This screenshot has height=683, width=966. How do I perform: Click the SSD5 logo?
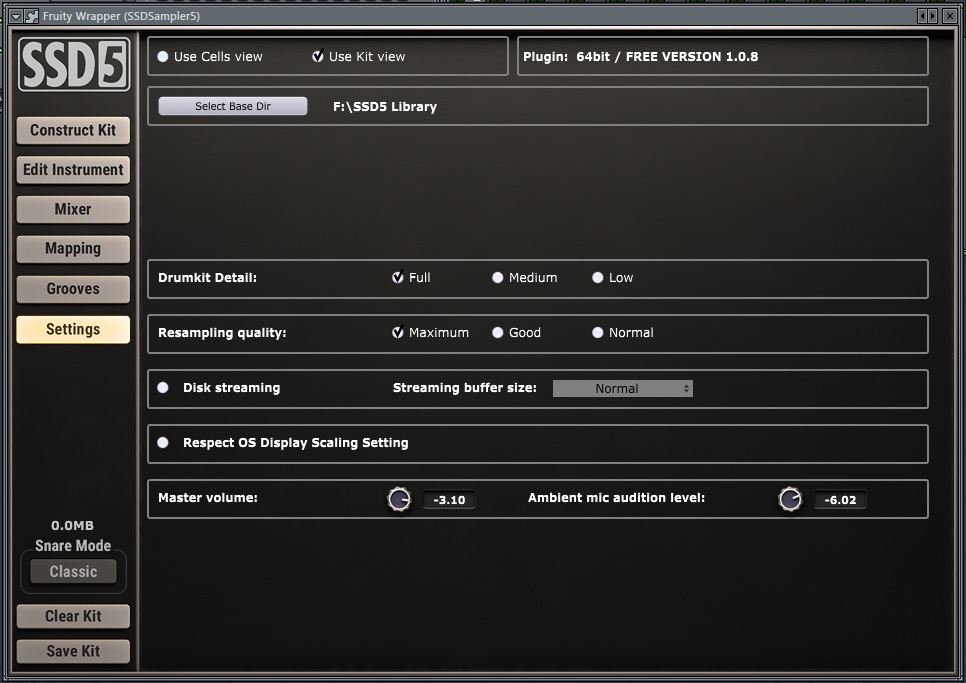74,64
